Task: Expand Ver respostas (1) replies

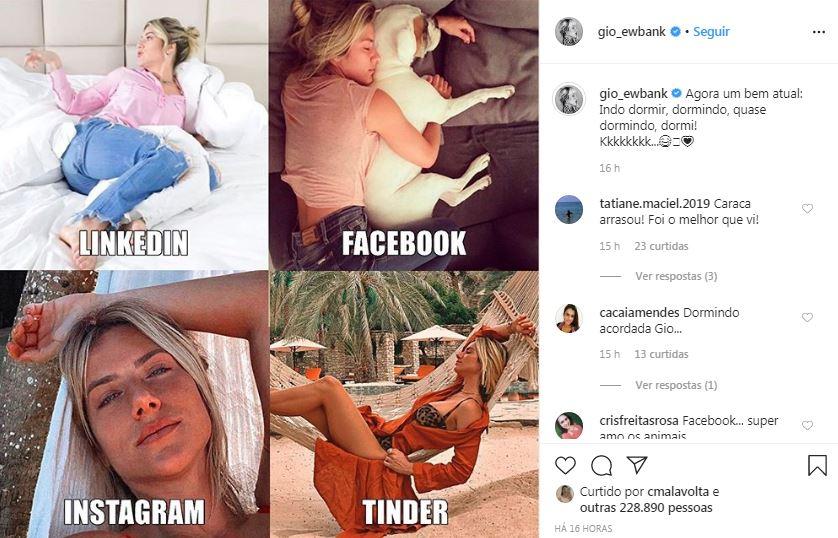Action: click(676, 385)
